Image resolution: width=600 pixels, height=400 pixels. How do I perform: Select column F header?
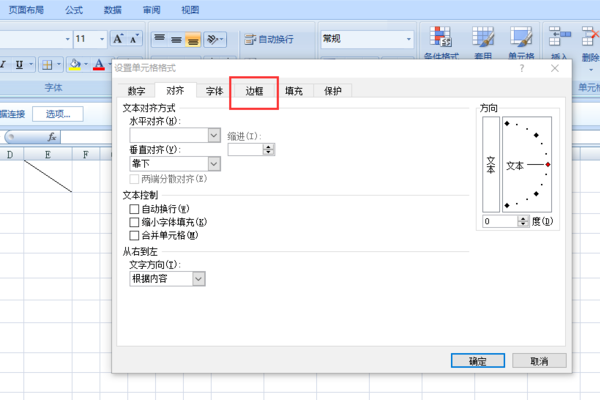pyautogui.click(x=86, y=155)
